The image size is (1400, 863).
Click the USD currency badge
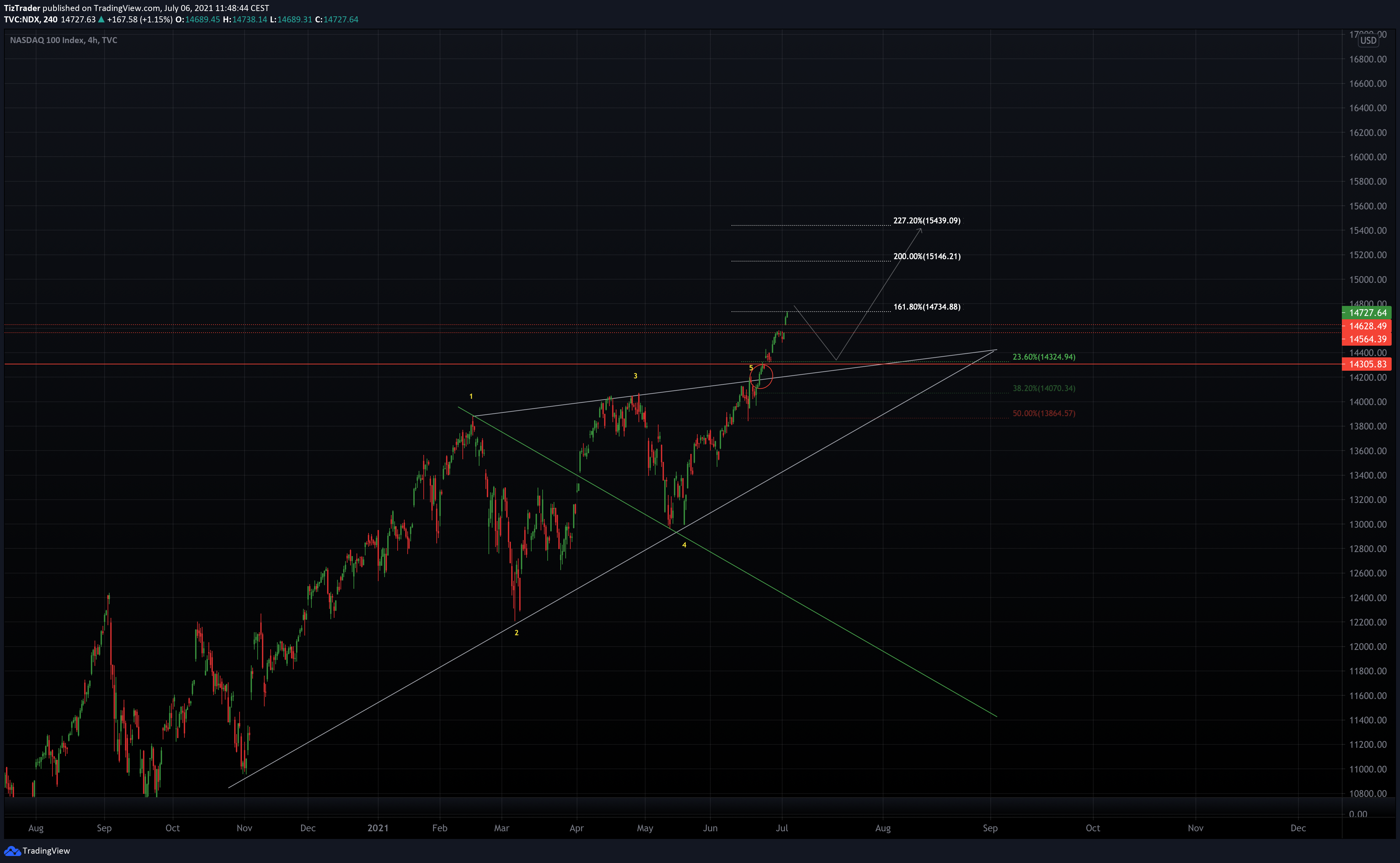click(1368, 40)
